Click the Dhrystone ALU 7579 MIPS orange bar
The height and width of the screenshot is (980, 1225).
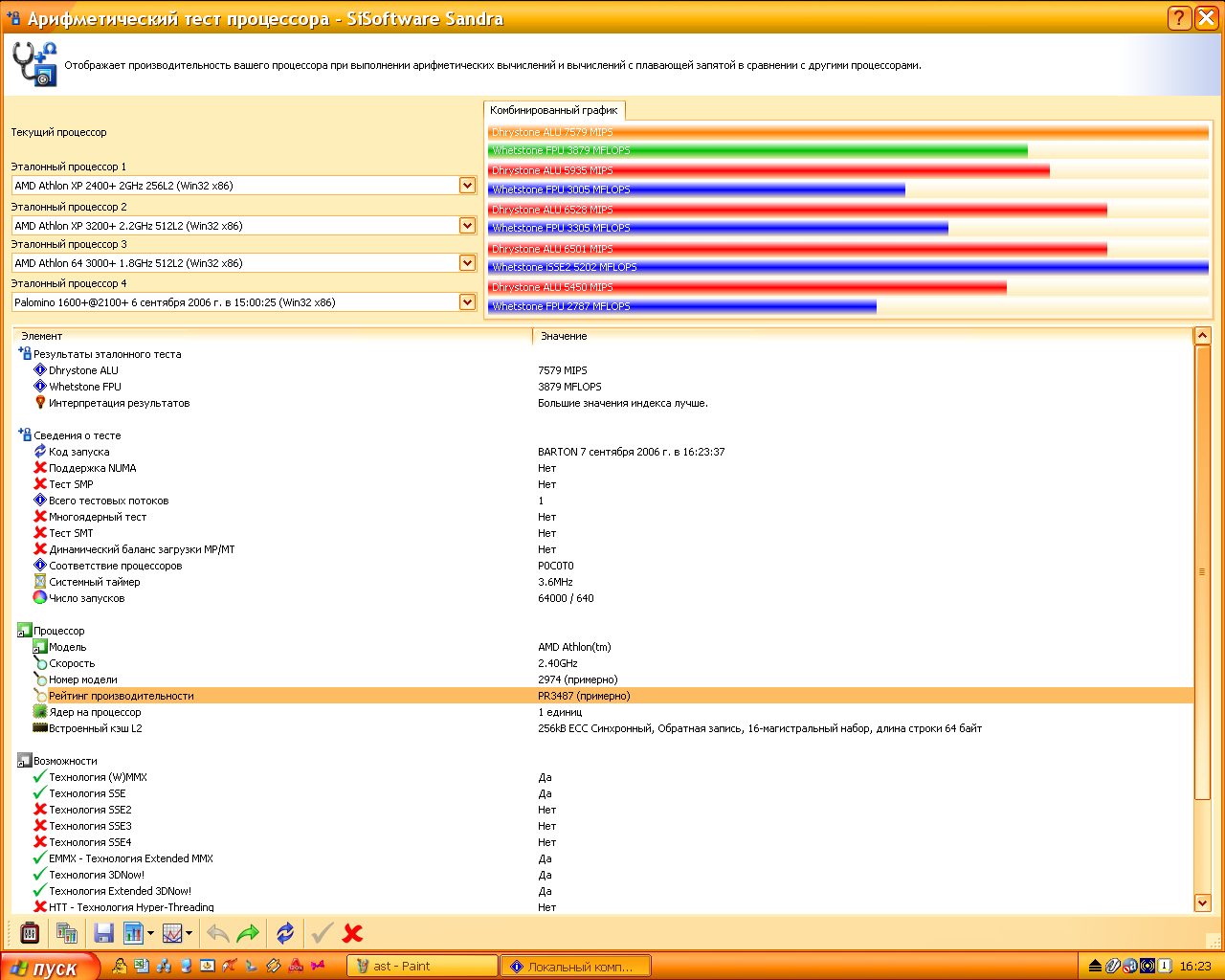(x=847, y=132)
